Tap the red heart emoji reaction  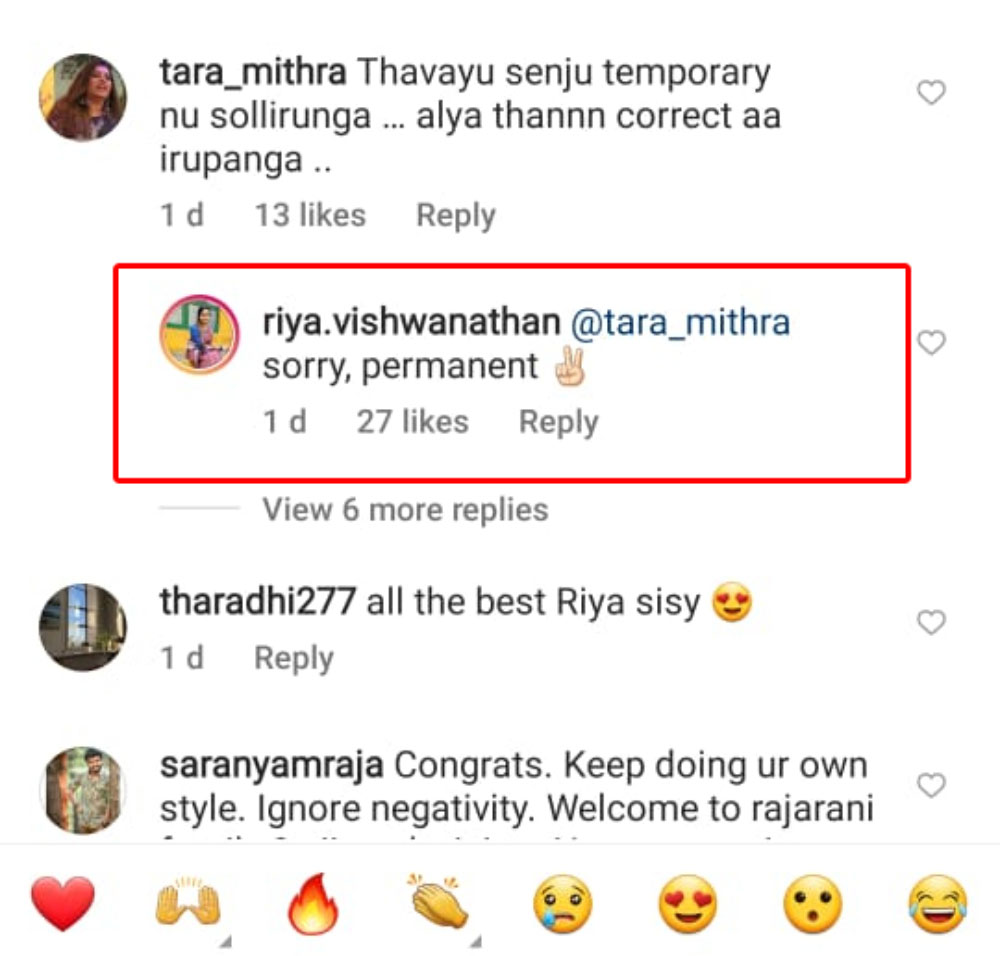click(62, 903)
